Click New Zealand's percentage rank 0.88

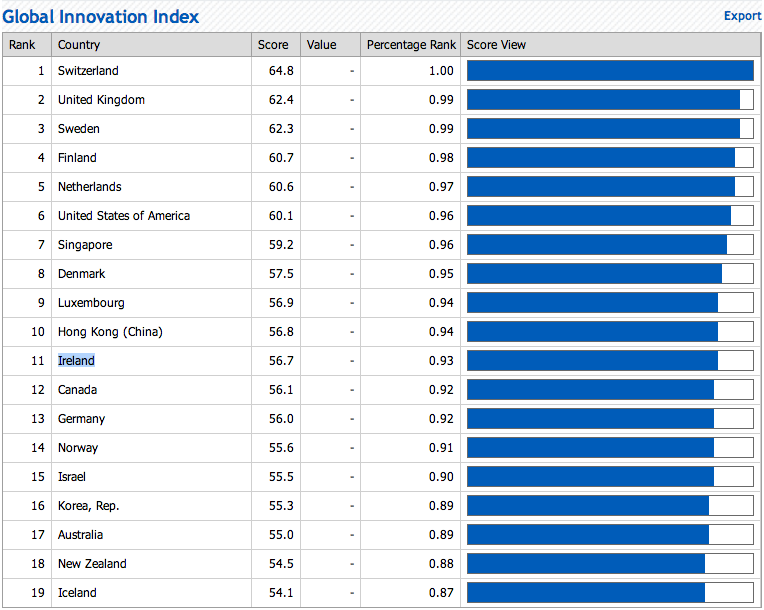(441, 564)
